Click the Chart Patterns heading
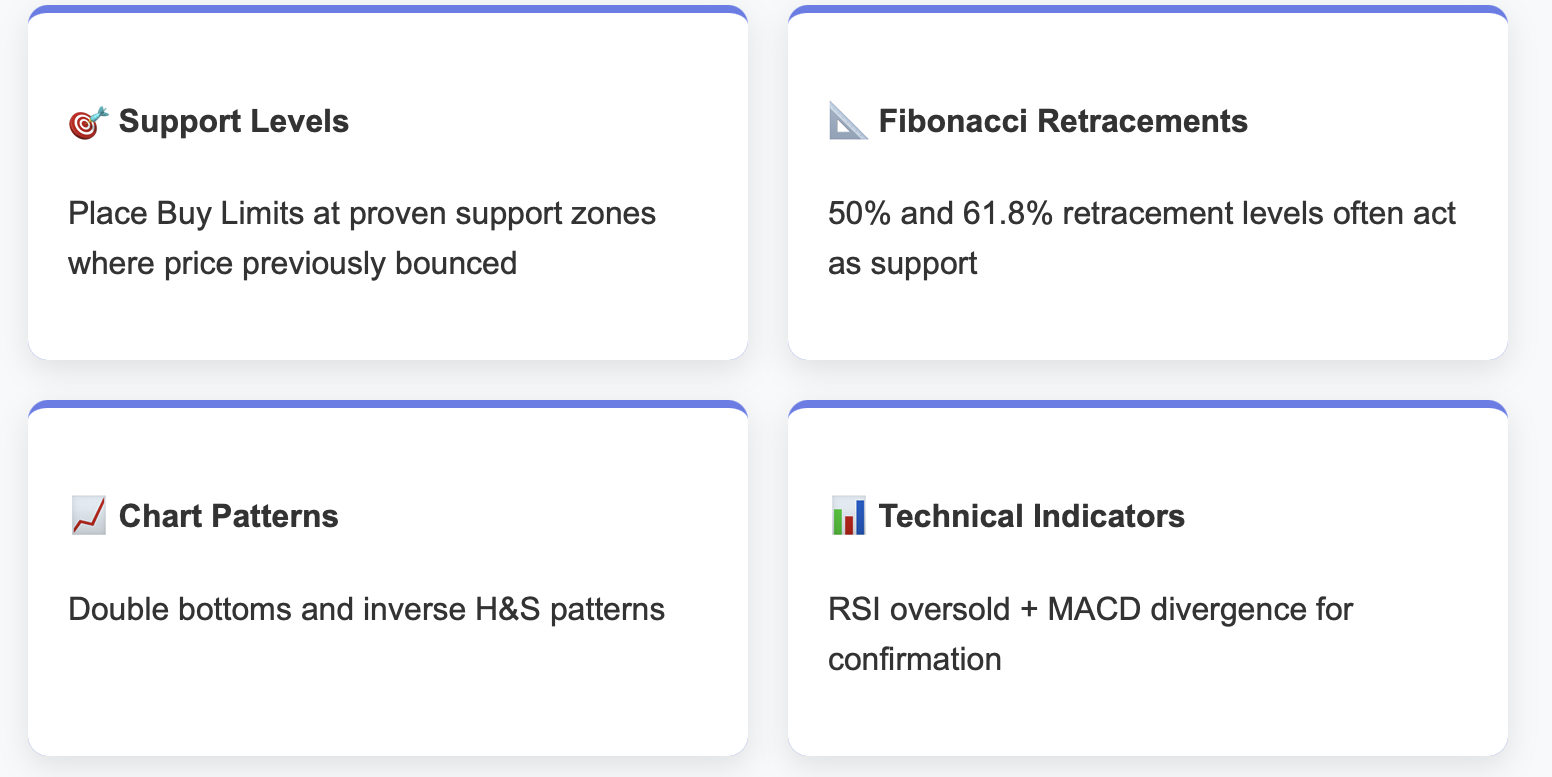This screenshot has width=1552, height=777. [229, 517]
